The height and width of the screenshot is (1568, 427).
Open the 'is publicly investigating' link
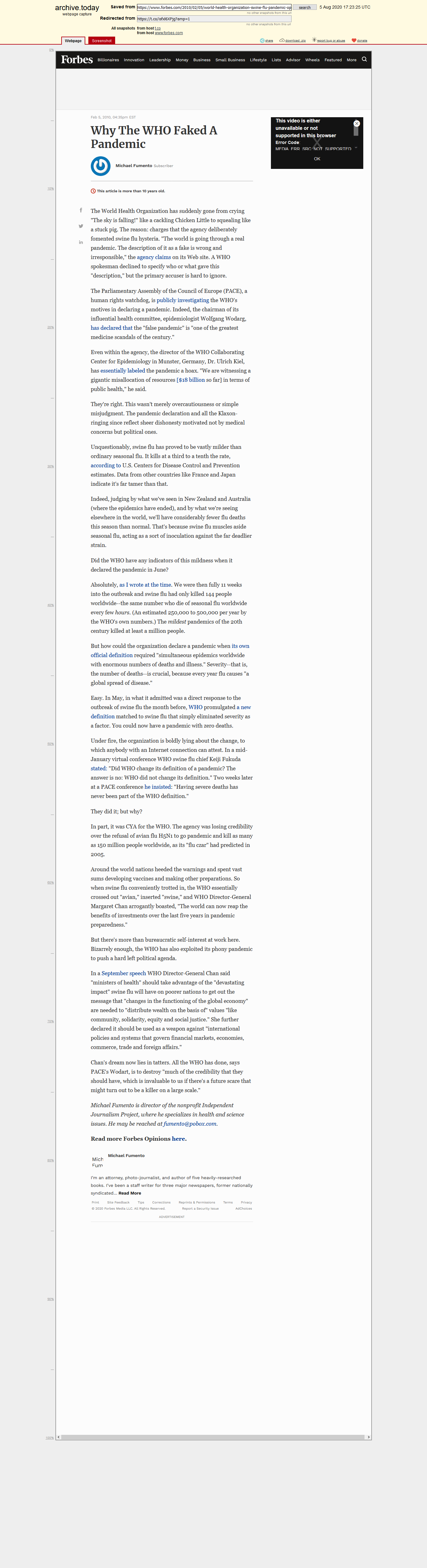180,301
